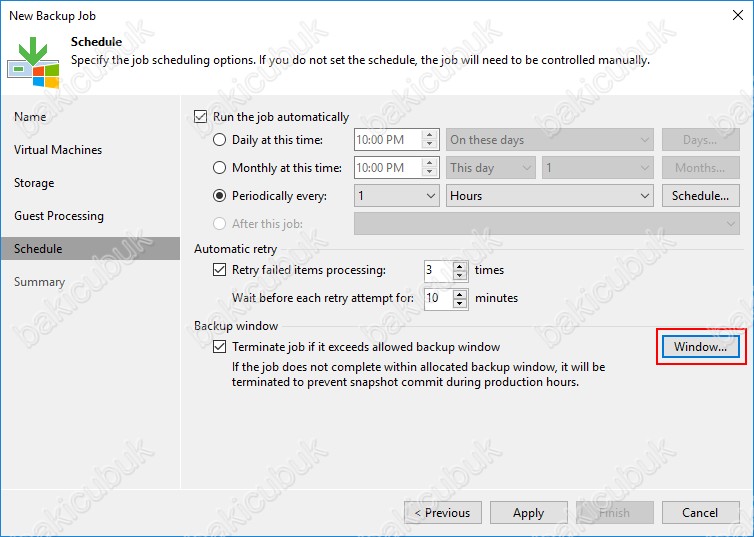Open the Schedule... settings button
Image resolution: width=754 pixels, height=537 pixels.
coord(701,196)
